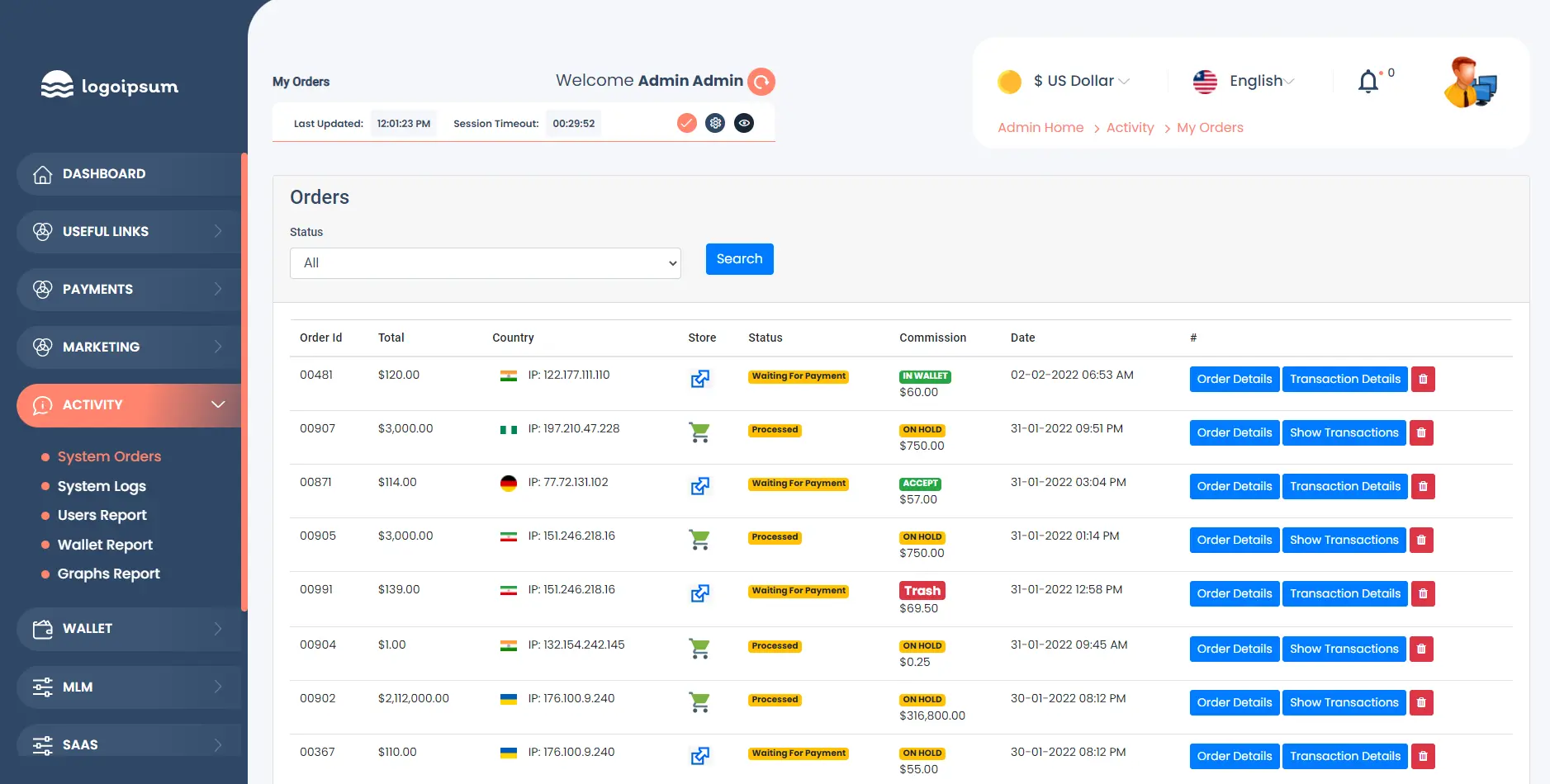This screenshot has height=784, width=1550.
Task: Click the refresh icon beside Welcome Admin
Action: tap(761, 82)
